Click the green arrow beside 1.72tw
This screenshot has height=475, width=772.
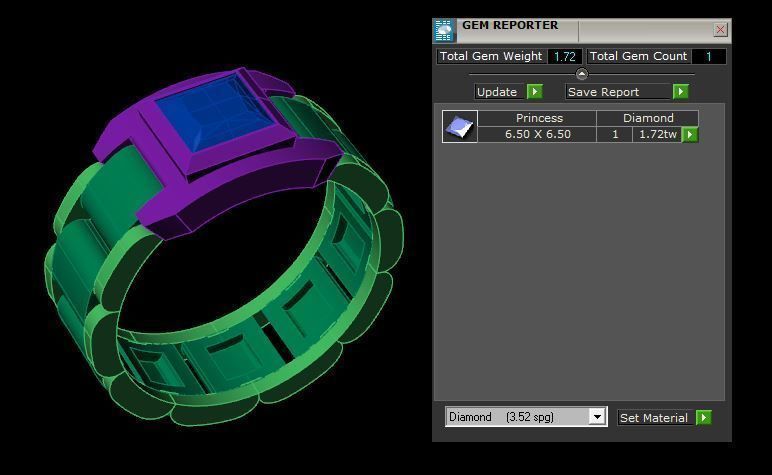coord(690,134)
